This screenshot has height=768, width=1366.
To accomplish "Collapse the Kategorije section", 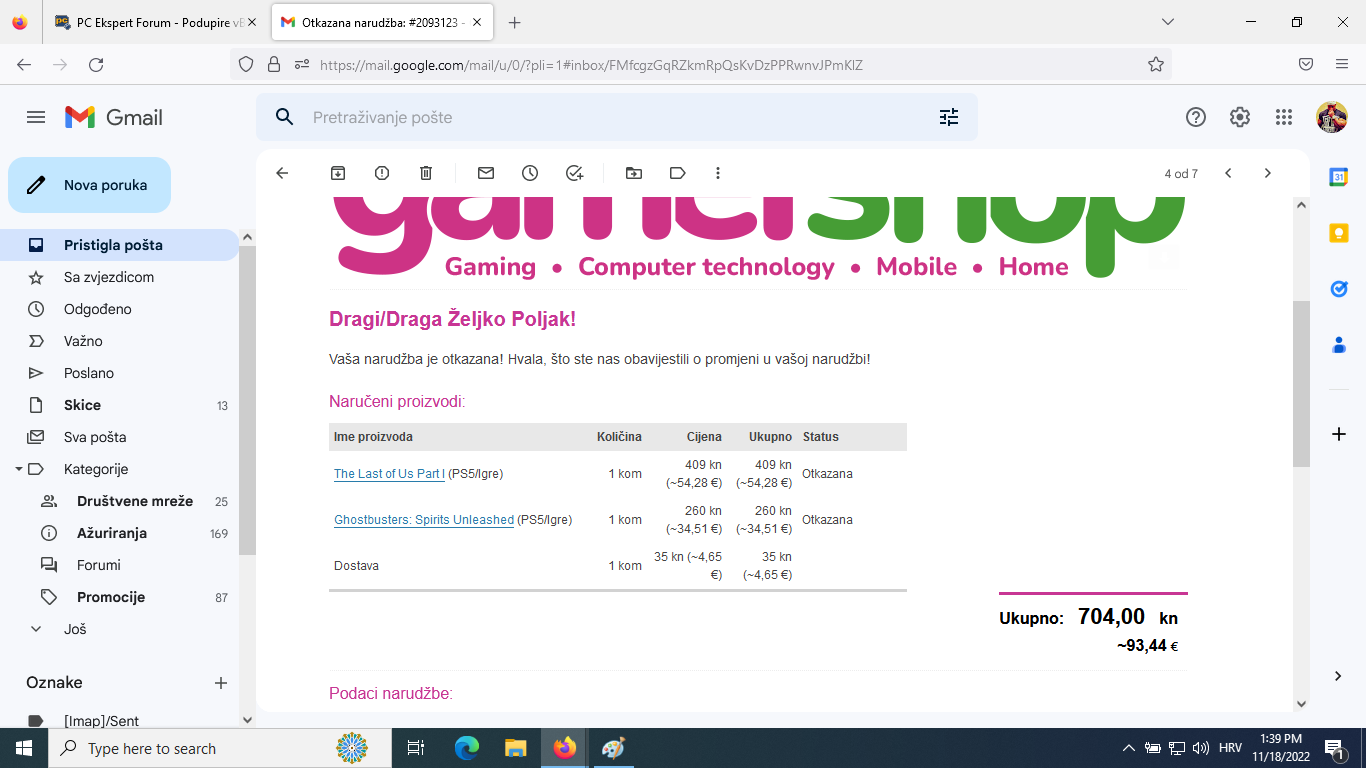I will [18, 469].
